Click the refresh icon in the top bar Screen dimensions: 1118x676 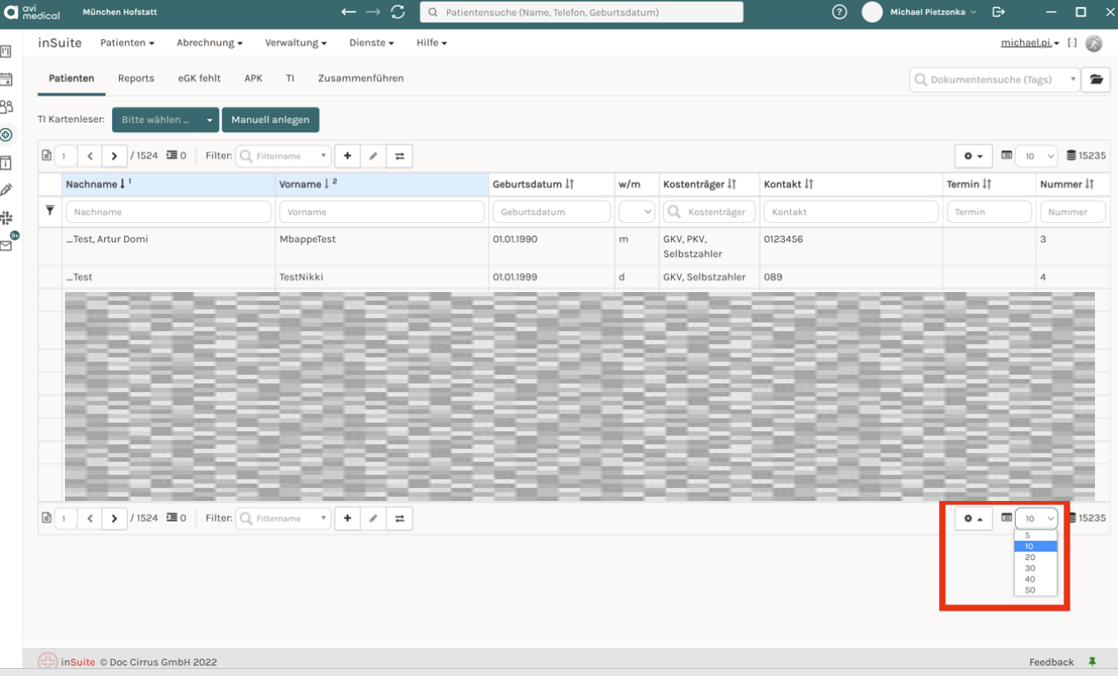click(398, 12)
